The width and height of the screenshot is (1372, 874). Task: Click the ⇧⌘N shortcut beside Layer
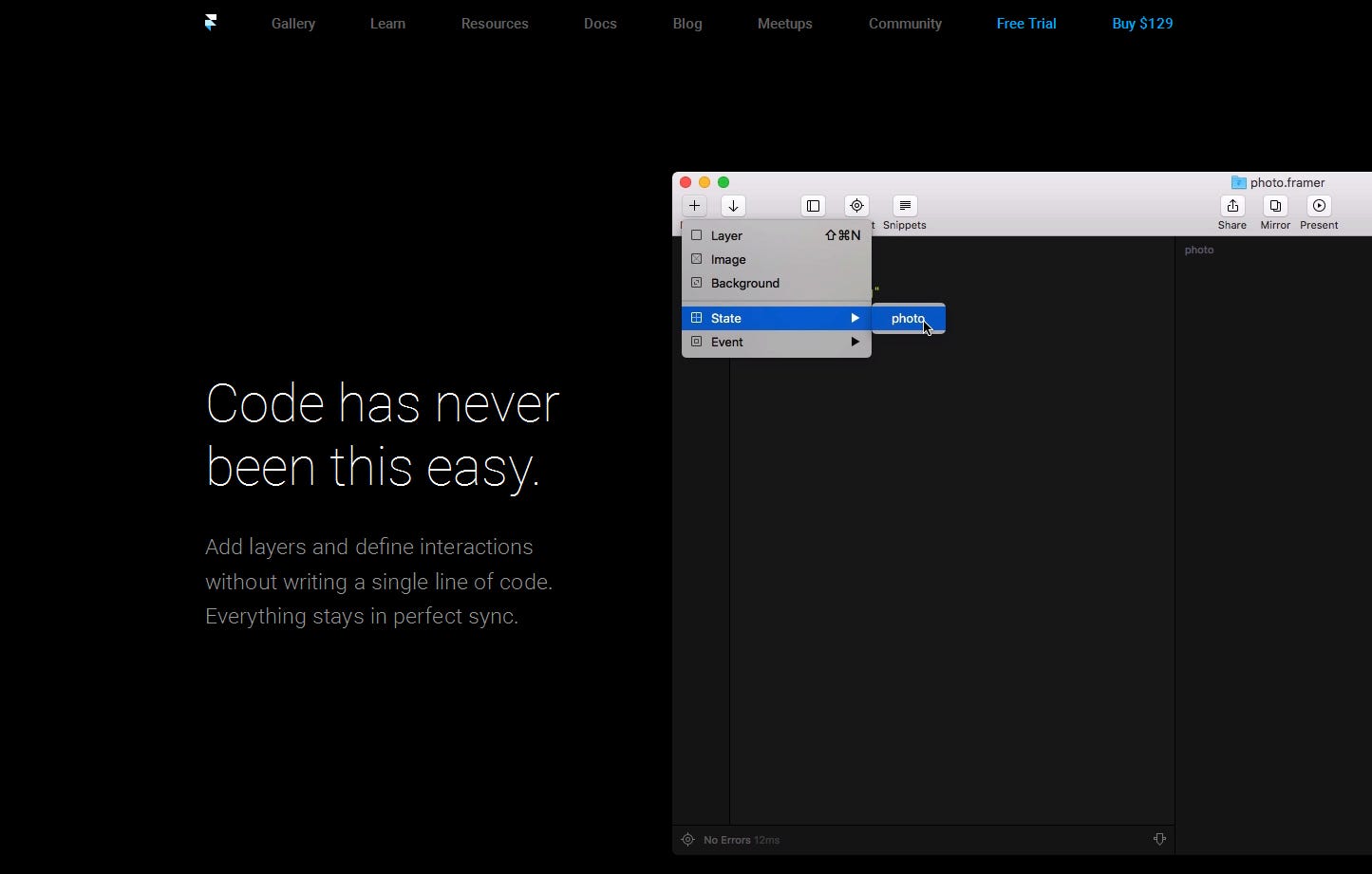[843, 235]
